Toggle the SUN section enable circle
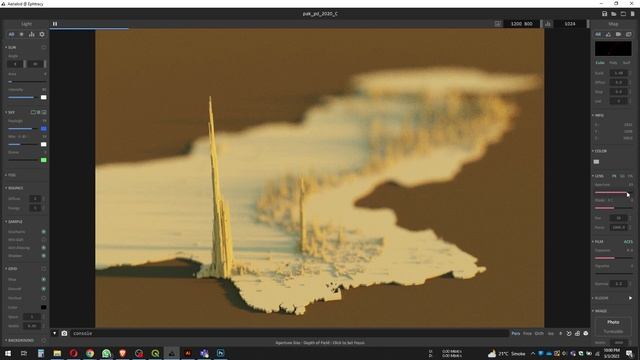The image size is (640, 360). tap(44, 47)
